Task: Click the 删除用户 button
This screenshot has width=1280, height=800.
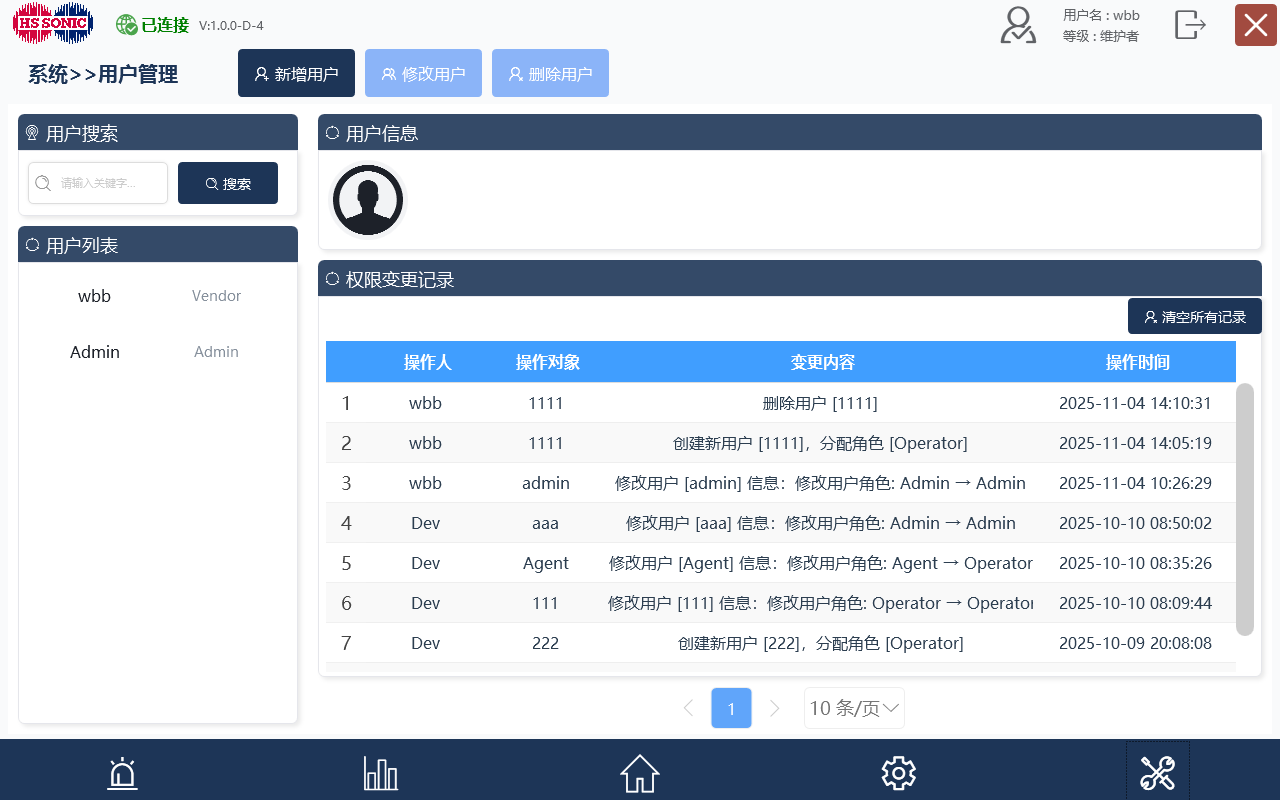Action: coord(550,72)
